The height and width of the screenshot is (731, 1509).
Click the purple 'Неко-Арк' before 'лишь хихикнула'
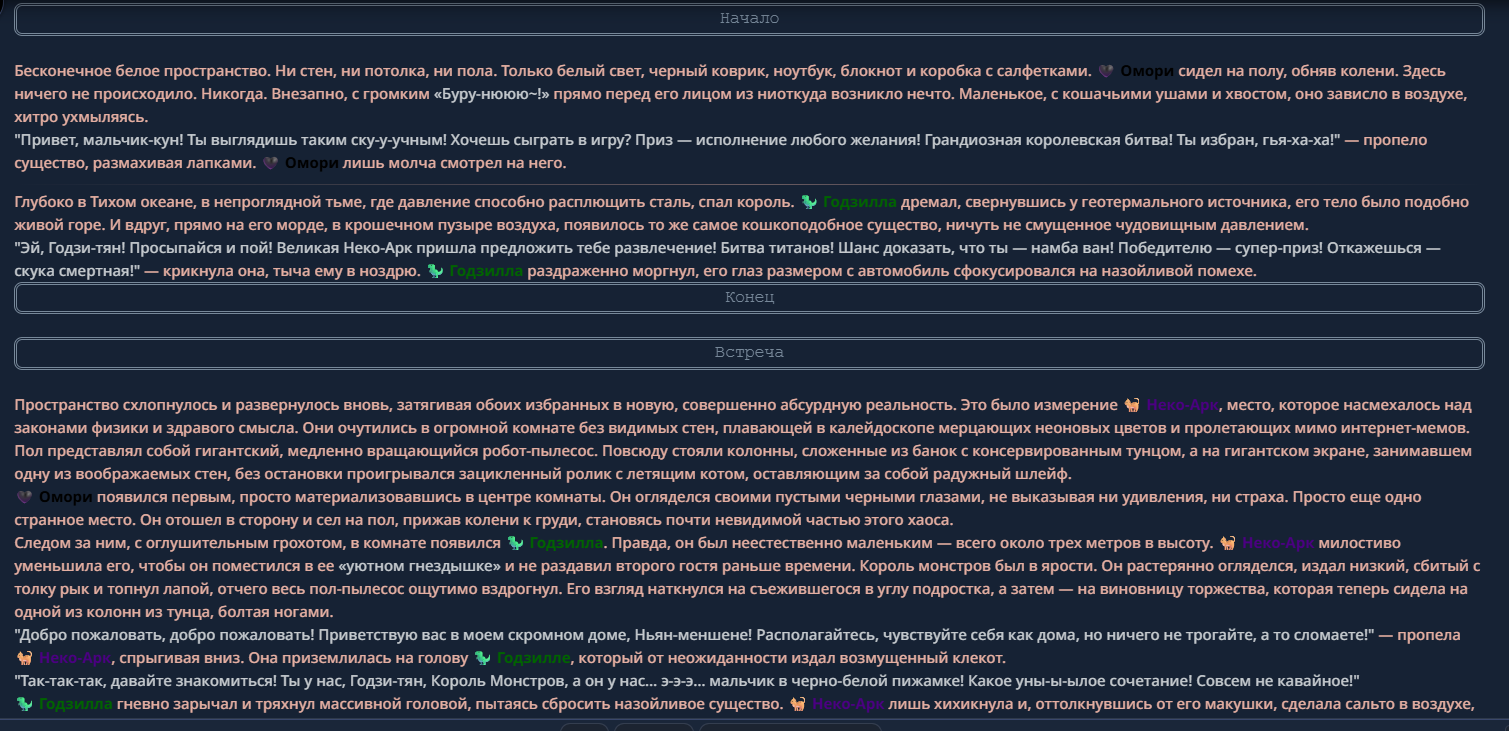click(x=848, y=704)
